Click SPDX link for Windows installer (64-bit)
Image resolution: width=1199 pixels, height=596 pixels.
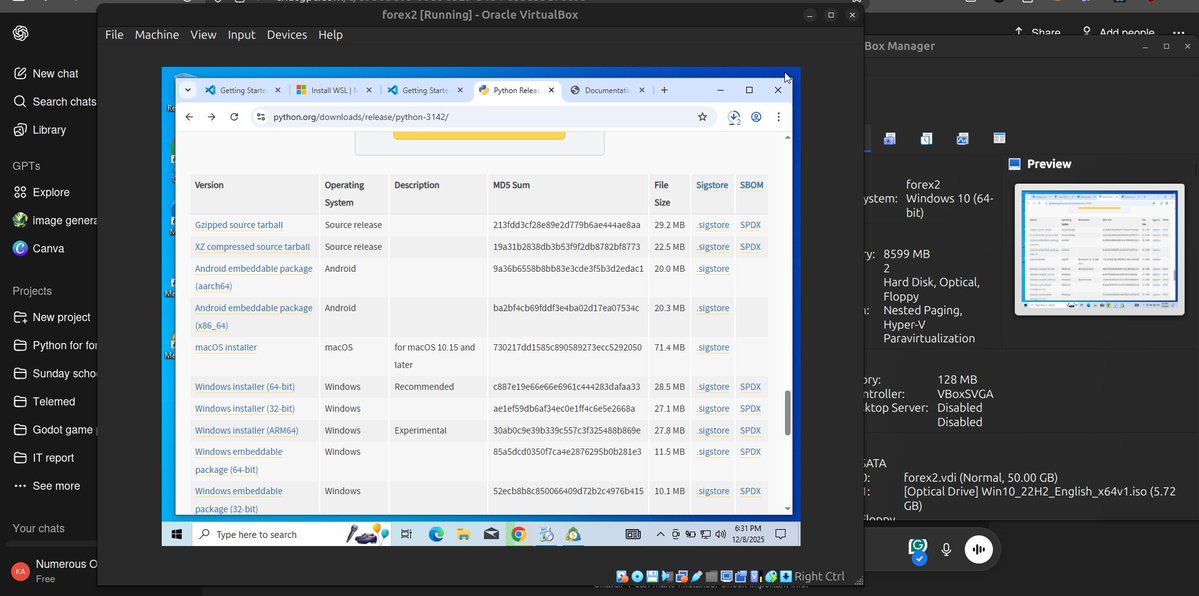coord(750,386)
